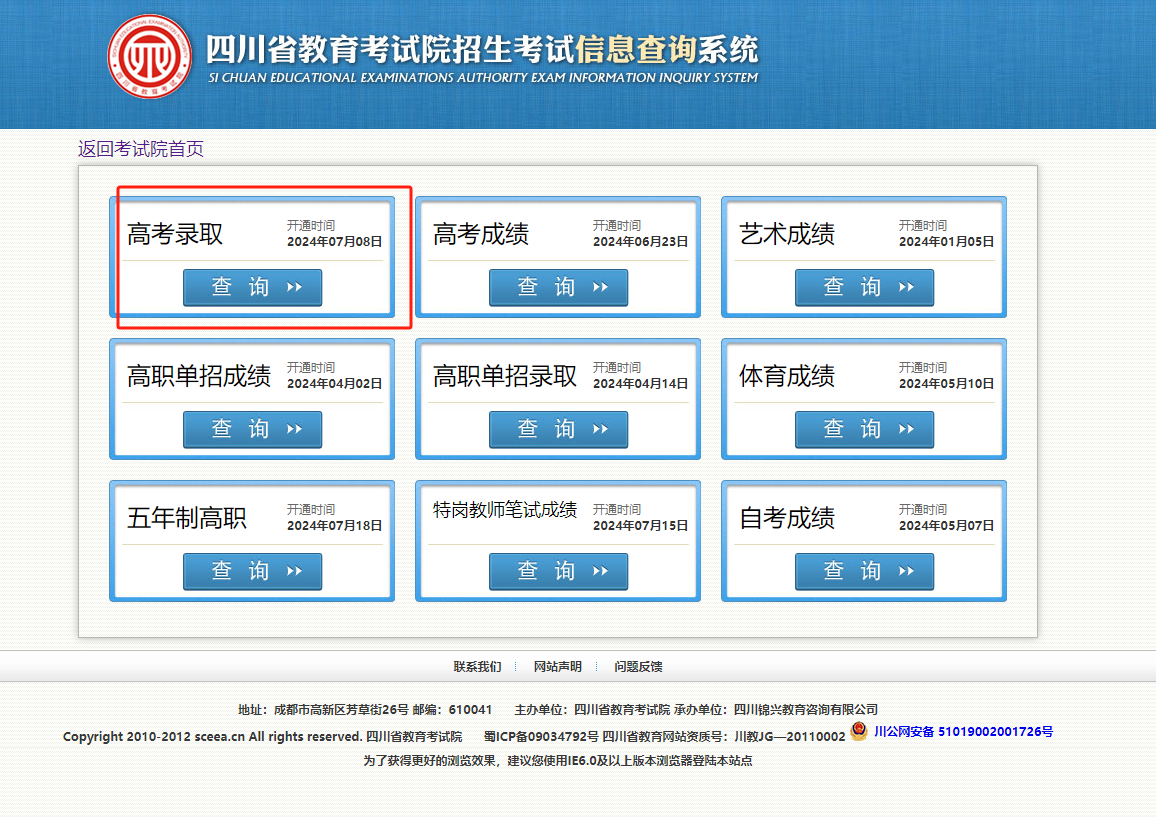The image size is (1156, 817).
Task: Click the 高考录取 card title
Action: coord(175,235)
